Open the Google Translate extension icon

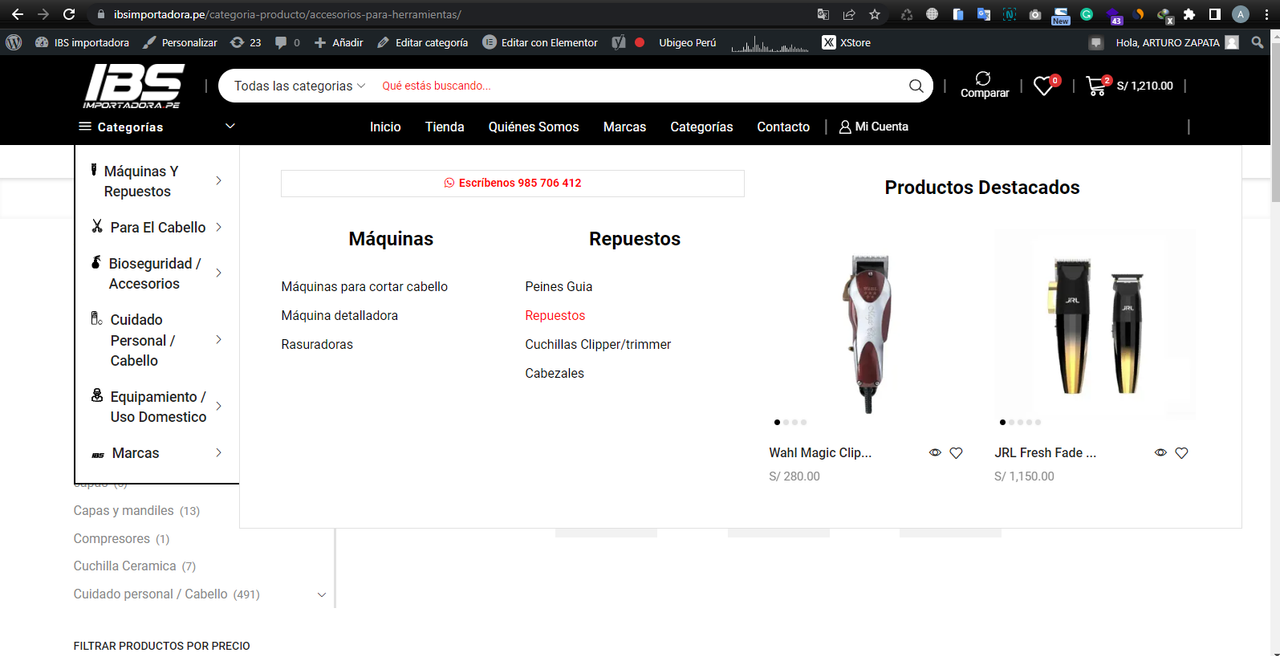pyautogui.click(x=983, y=14)
